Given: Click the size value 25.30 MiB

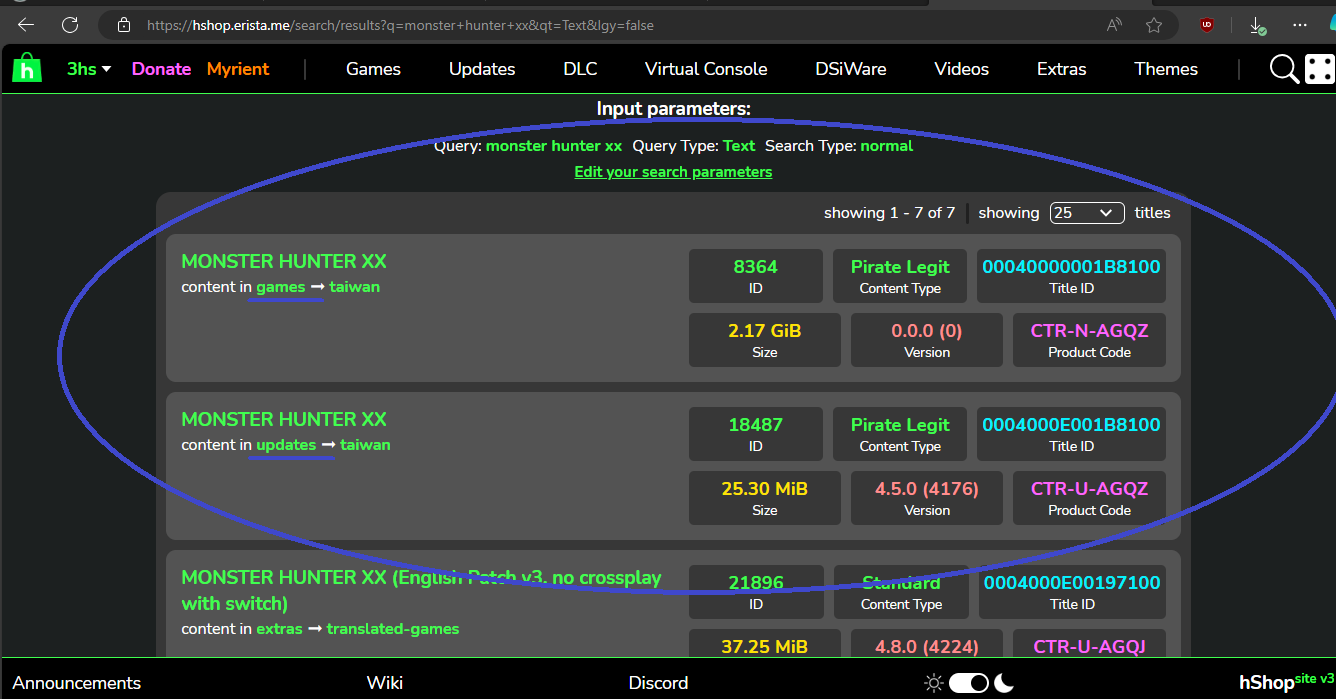Looking at the screenshot, I should (x=765, y=489).
